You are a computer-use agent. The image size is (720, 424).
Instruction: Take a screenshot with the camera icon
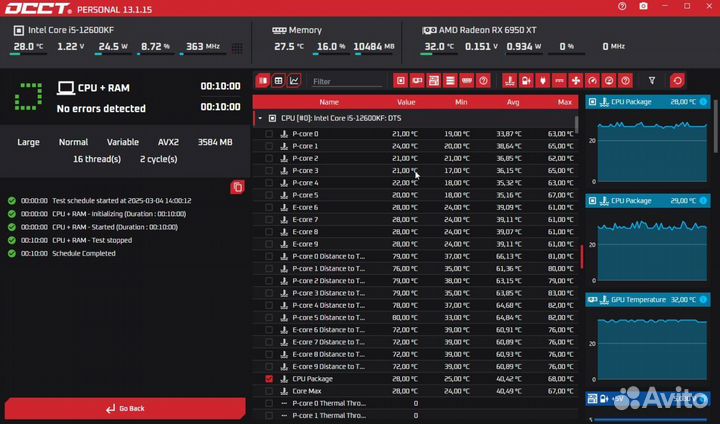[x=643, y=7]
